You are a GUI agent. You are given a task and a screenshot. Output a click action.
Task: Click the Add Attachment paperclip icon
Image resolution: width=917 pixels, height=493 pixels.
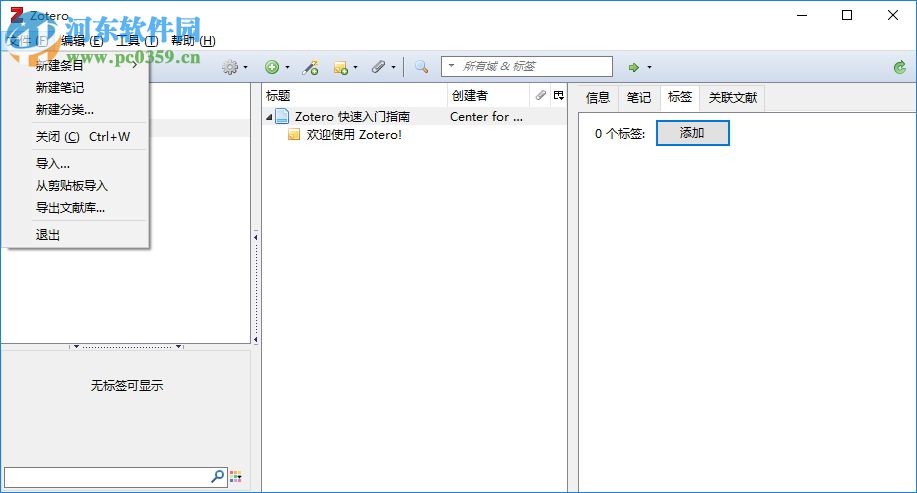(x=378, y=67)
